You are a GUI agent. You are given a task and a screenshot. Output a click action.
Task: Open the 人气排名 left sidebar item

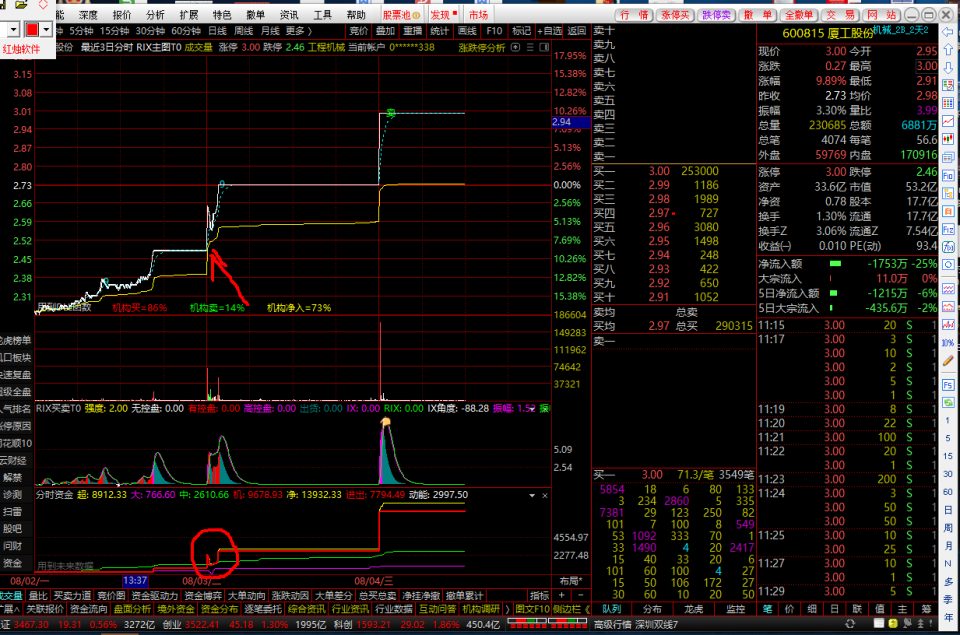pyautogui.click(x=16, y=408)
